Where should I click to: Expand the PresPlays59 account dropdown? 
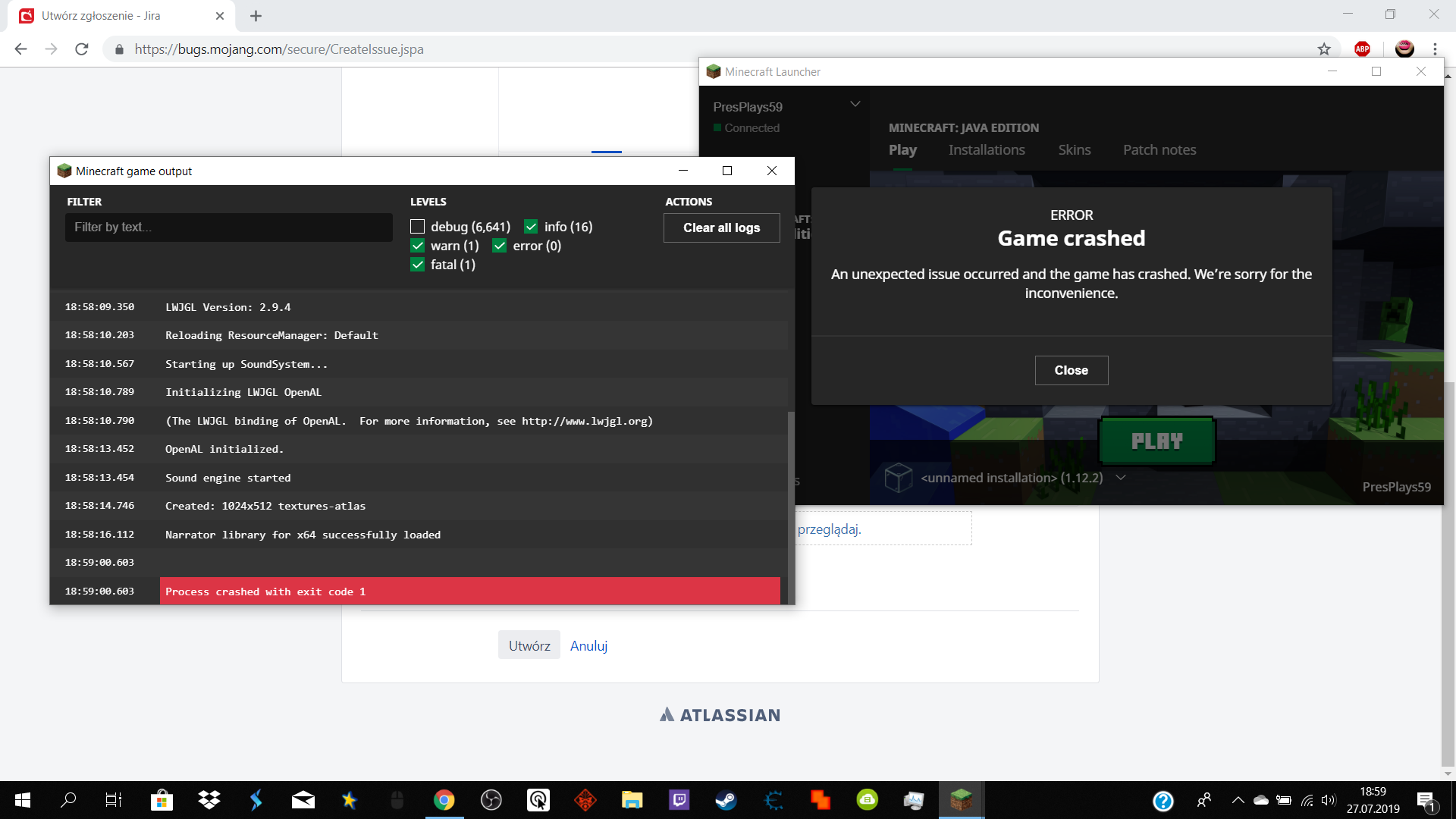tap(855, 105)
